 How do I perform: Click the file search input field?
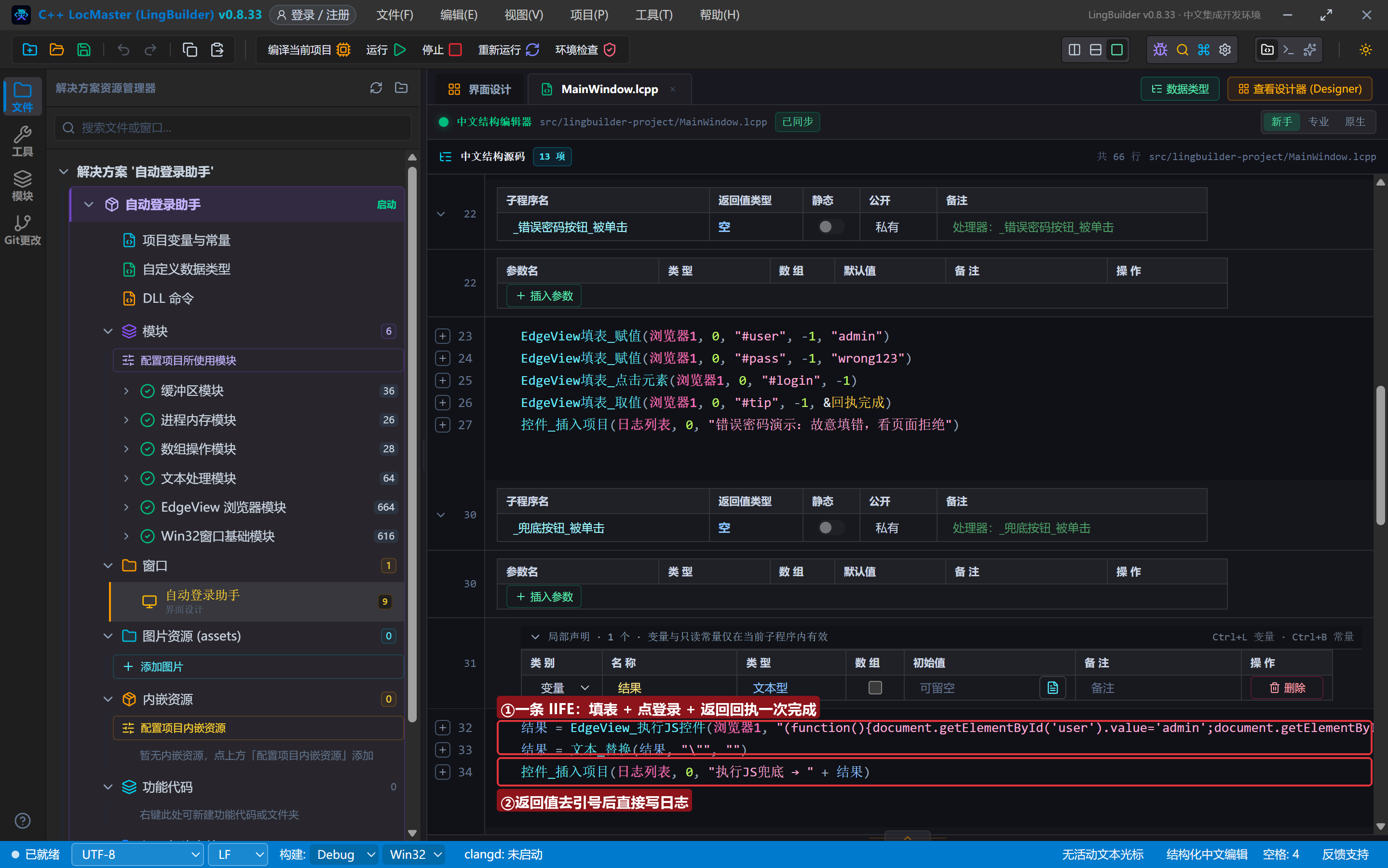click(x=233, y=127)
